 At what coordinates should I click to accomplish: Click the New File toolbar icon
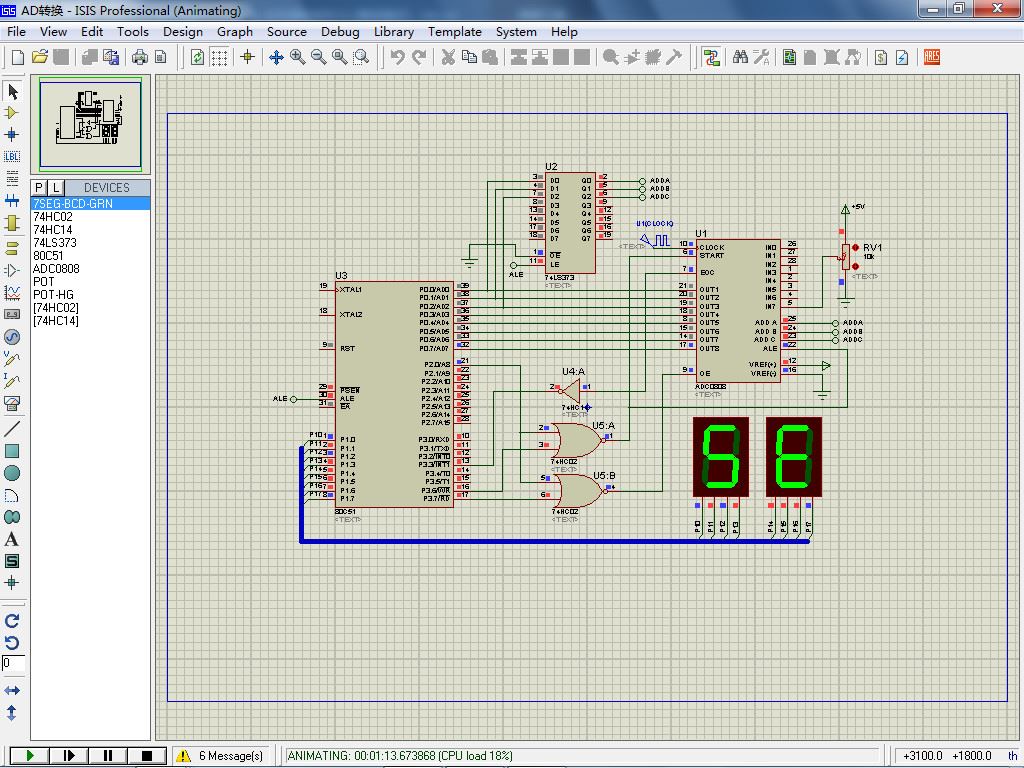[x=18, y=57]
